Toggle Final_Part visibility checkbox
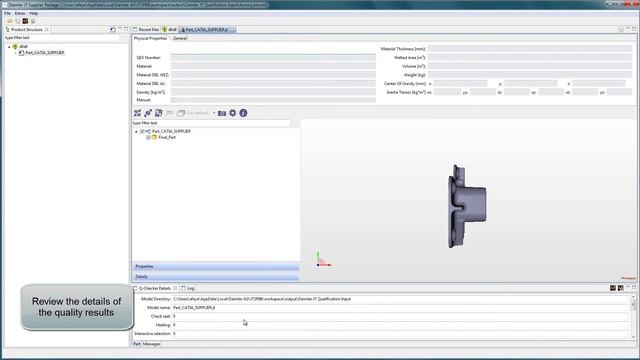This screenshot has width=640, height=360. coord(149,138)
